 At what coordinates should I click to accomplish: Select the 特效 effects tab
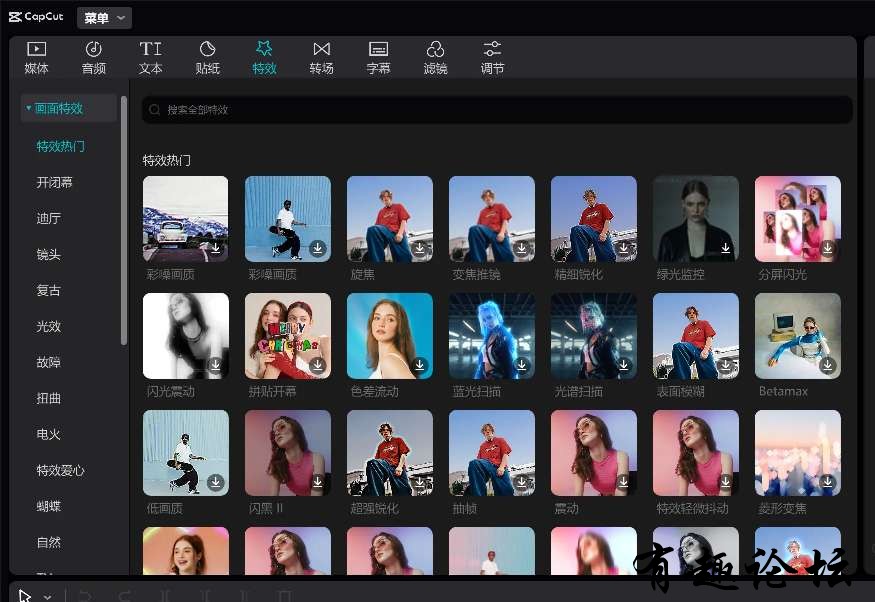(264, 58)
